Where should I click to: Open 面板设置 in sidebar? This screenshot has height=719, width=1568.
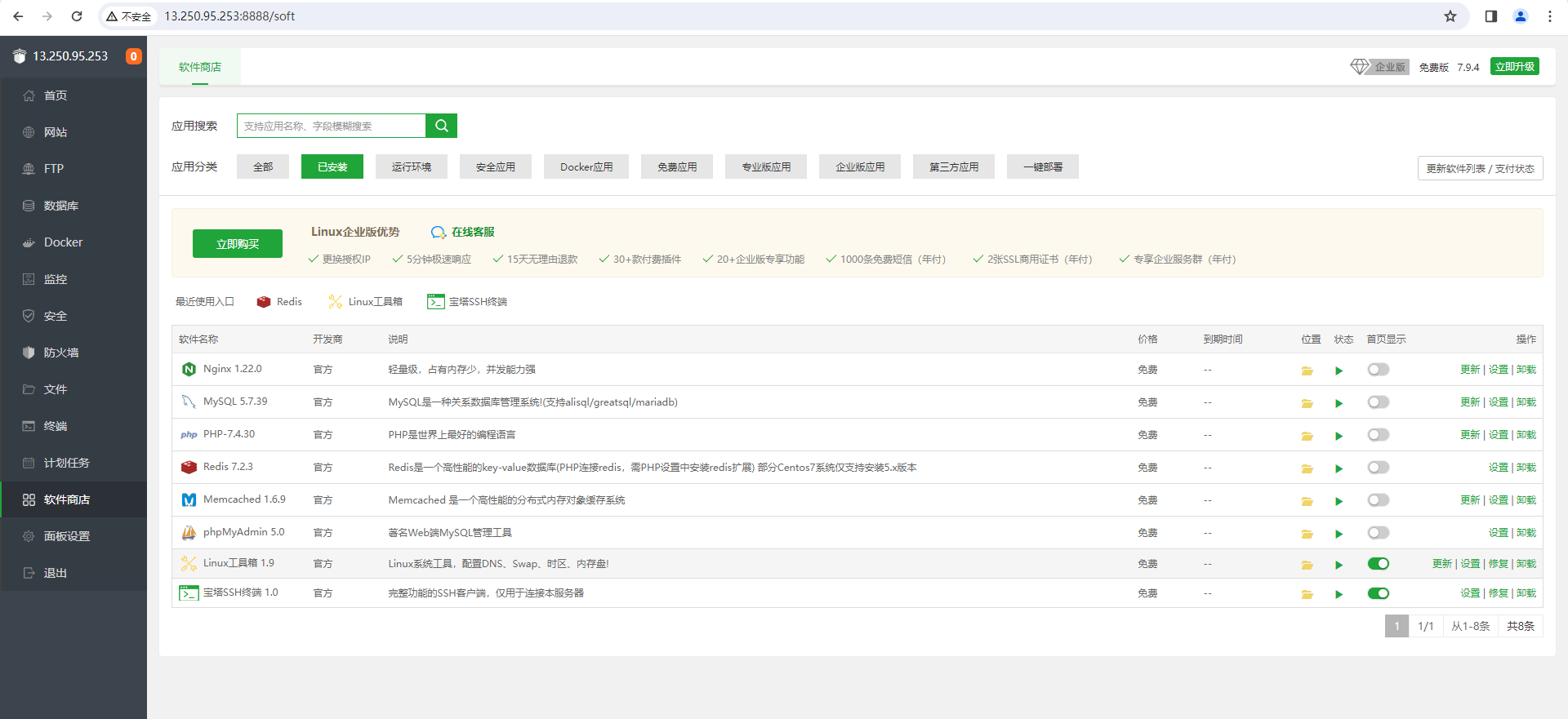pos(73,536)
